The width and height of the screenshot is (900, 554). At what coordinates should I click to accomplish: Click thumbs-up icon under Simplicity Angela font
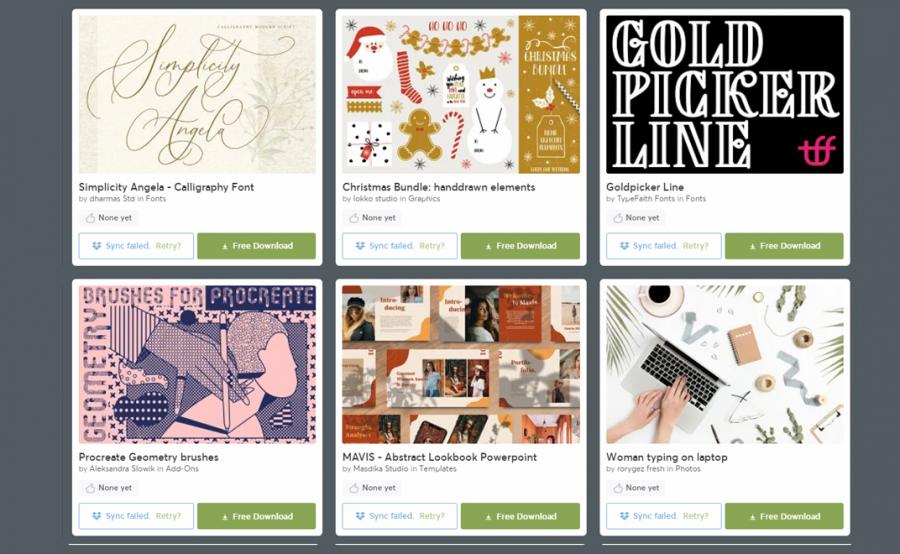point(90,218)
